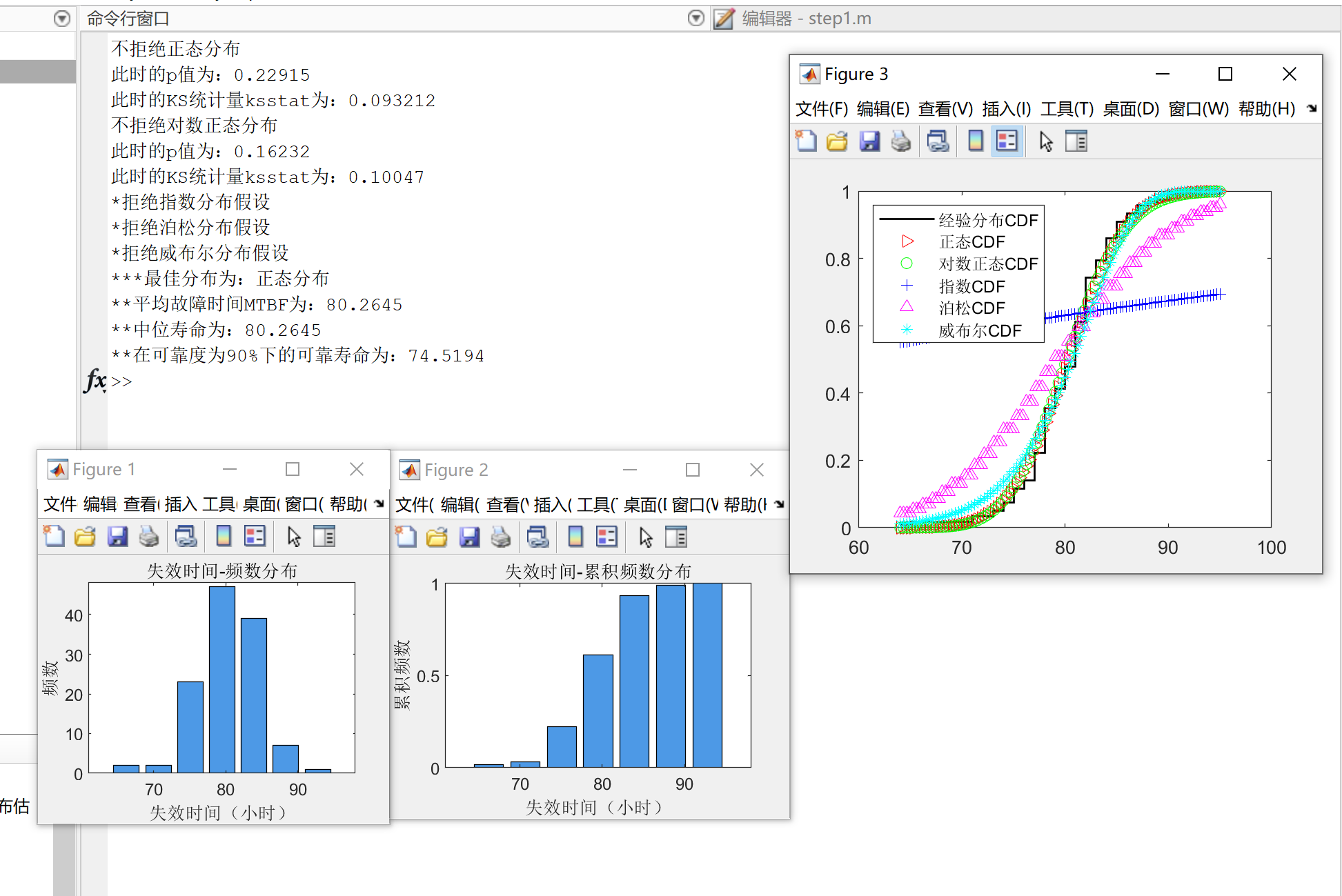Viewport: 1342px width, 896px height.
Task: Click New Figure icon in Figure 1
Action: point(54,536)
